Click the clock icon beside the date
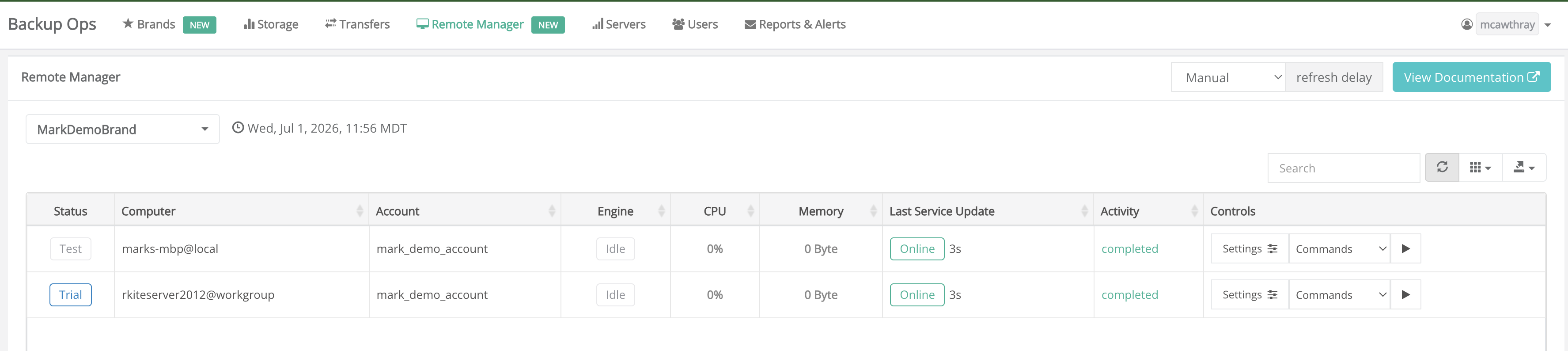The image size is (1568, 351). [238, 128]
